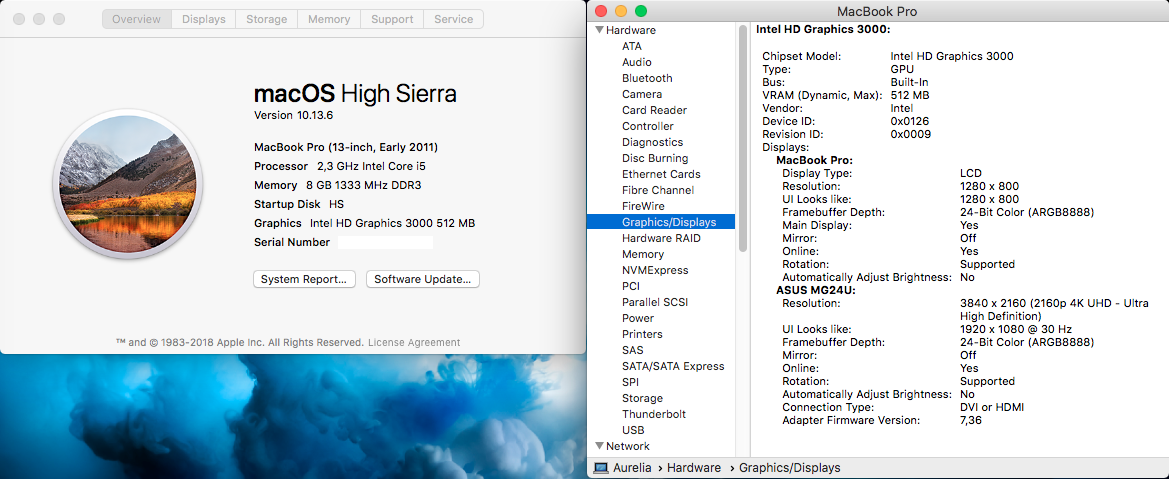
Task: Click the laptop icon in the path bar
Action: tap(600, 468)
